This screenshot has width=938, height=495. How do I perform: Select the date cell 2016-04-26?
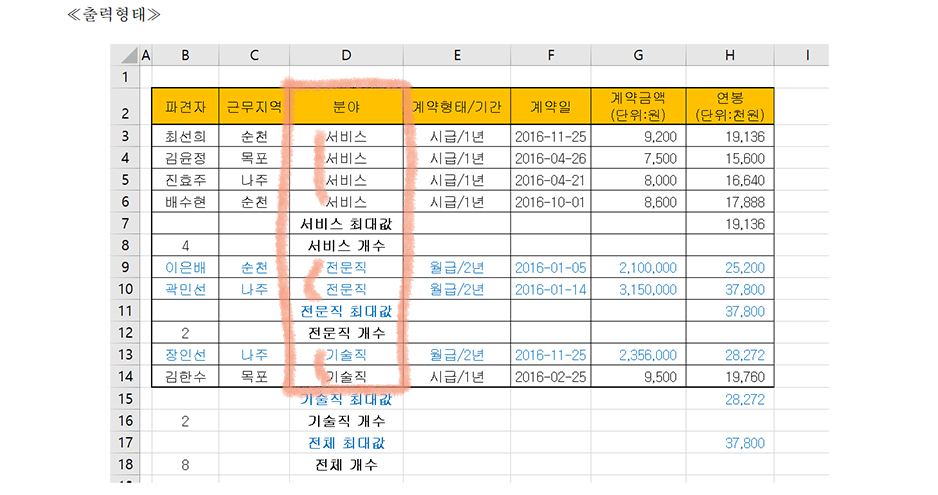[x=550, y=158]
